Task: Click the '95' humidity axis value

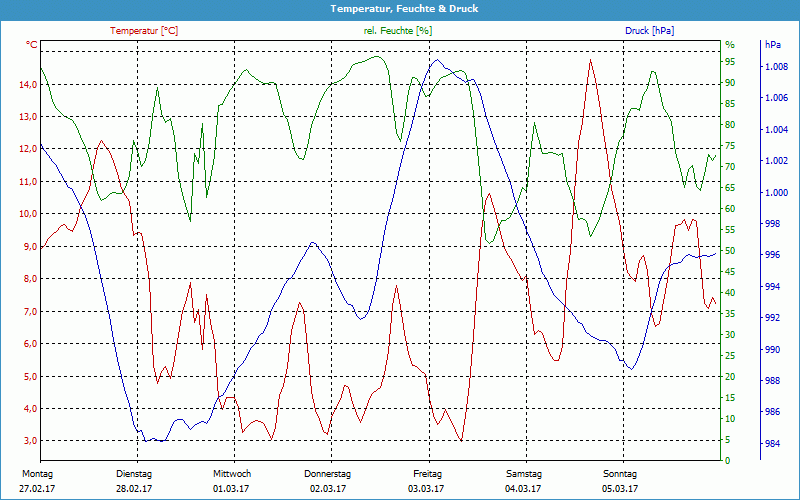Action: tap(730, 62)
